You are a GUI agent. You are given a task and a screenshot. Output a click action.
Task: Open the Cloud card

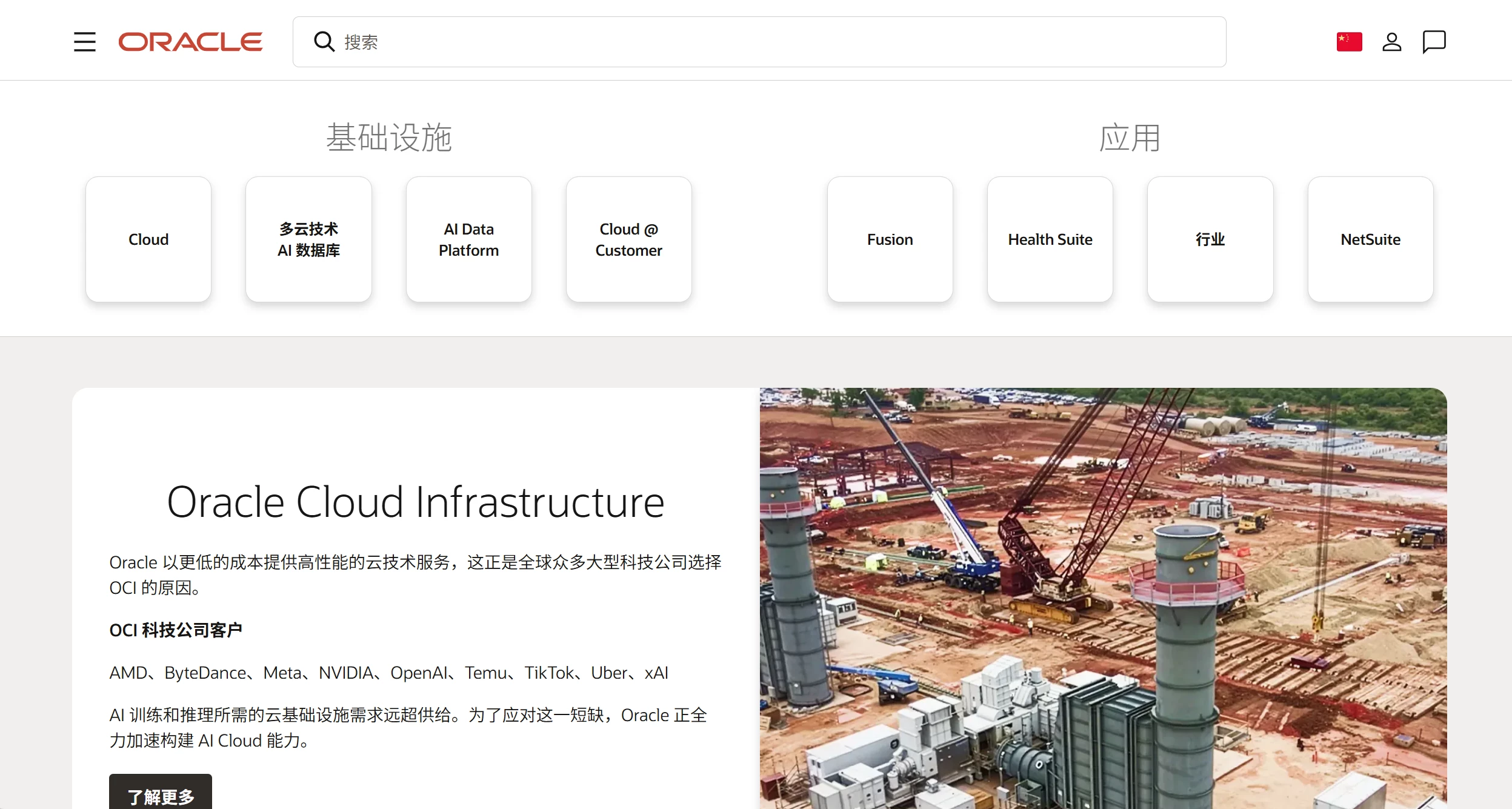pyautogui.click(x=148, y=239)
